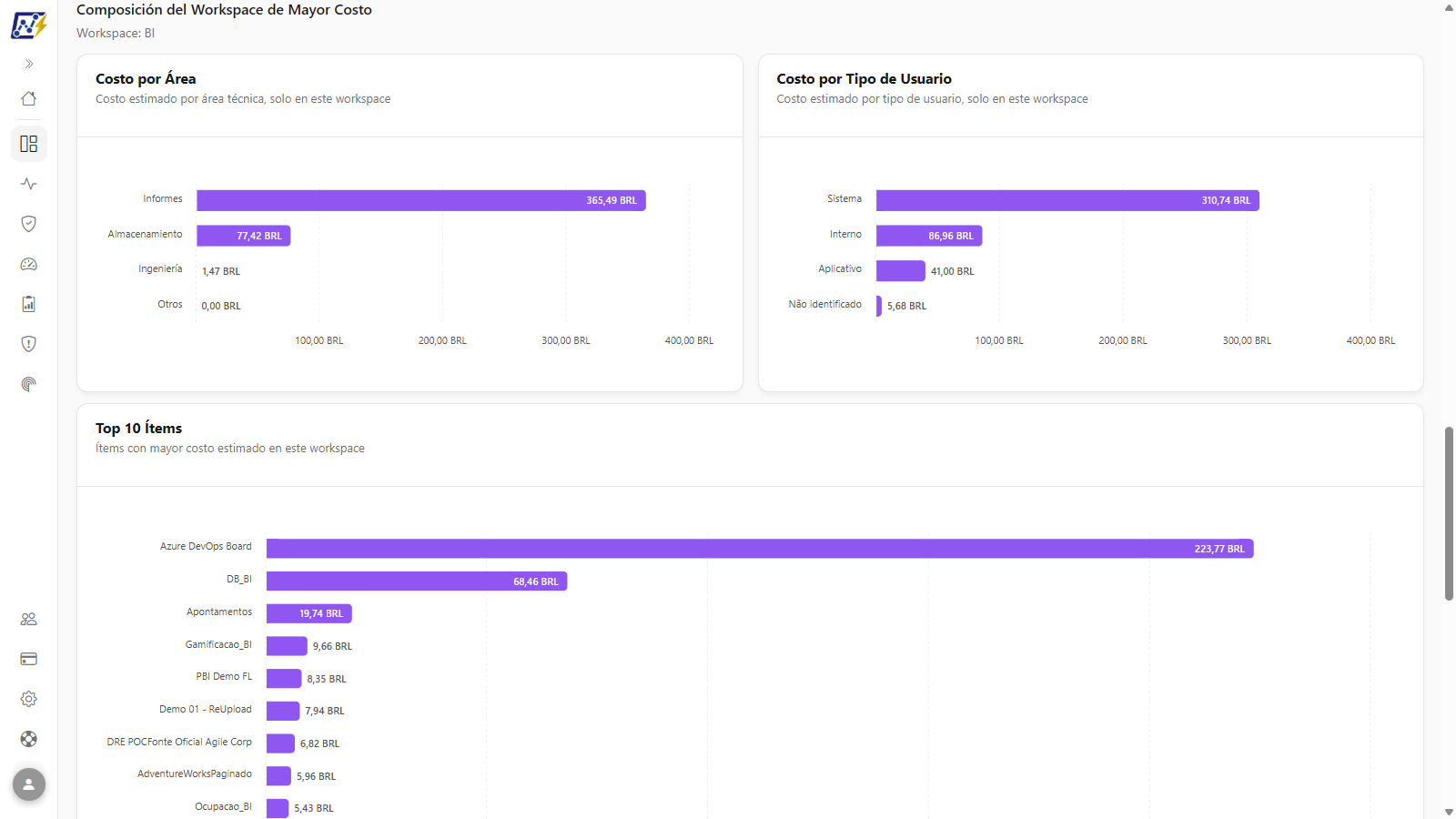Click the 'AdventureWorksPaginado' label

click(195, 773)
